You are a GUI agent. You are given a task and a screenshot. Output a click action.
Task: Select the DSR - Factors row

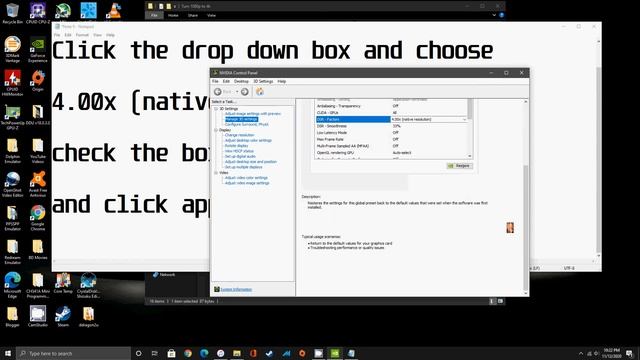(x=391, y=120)
